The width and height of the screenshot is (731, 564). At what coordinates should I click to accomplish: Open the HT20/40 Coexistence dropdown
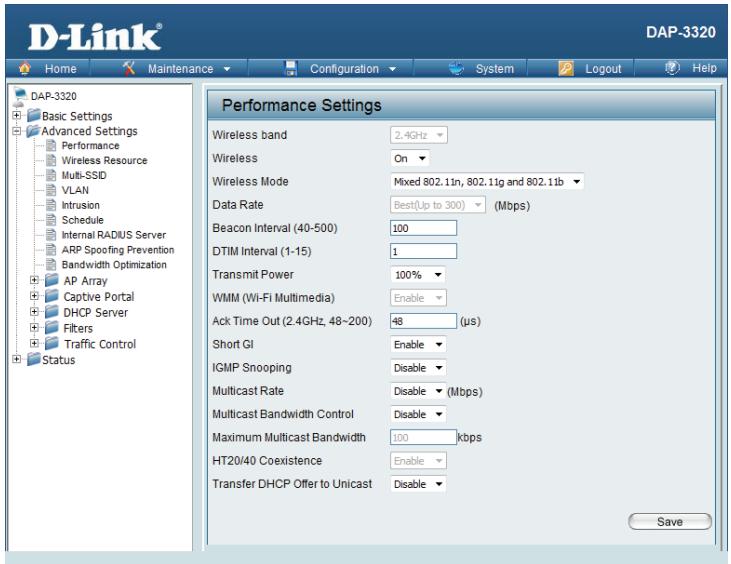418,461
